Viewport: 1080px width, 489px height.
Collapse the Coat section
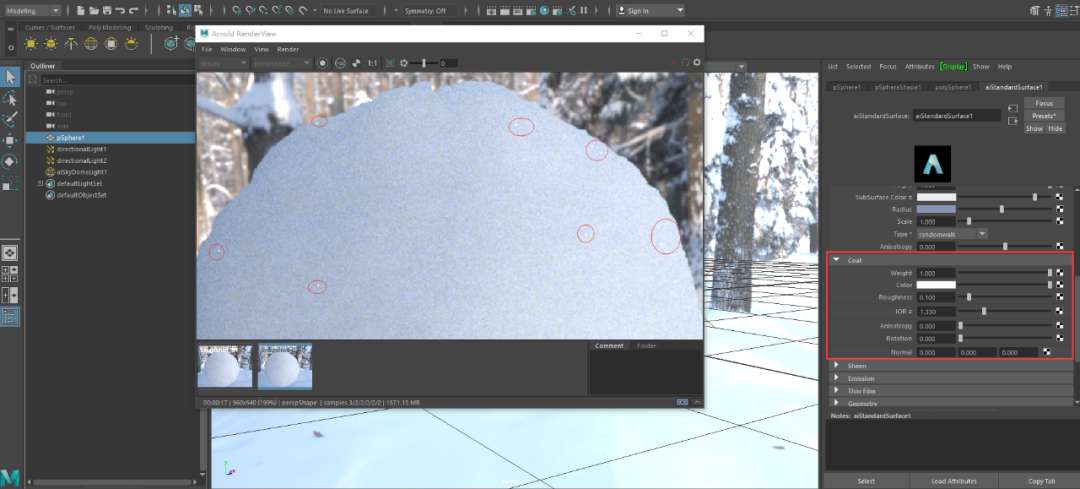click(836, 260)
